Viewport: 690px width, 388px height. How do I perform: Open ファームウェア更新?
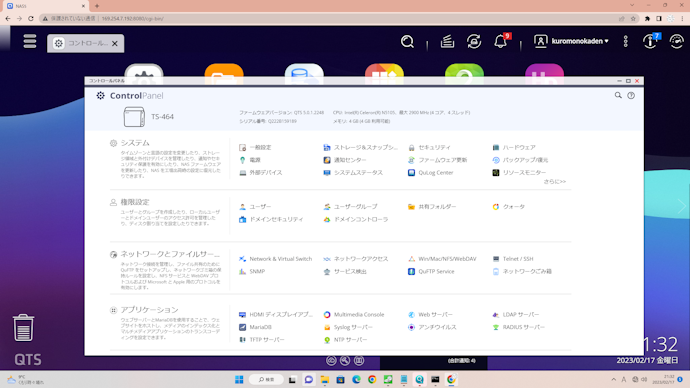click(437, 160)
